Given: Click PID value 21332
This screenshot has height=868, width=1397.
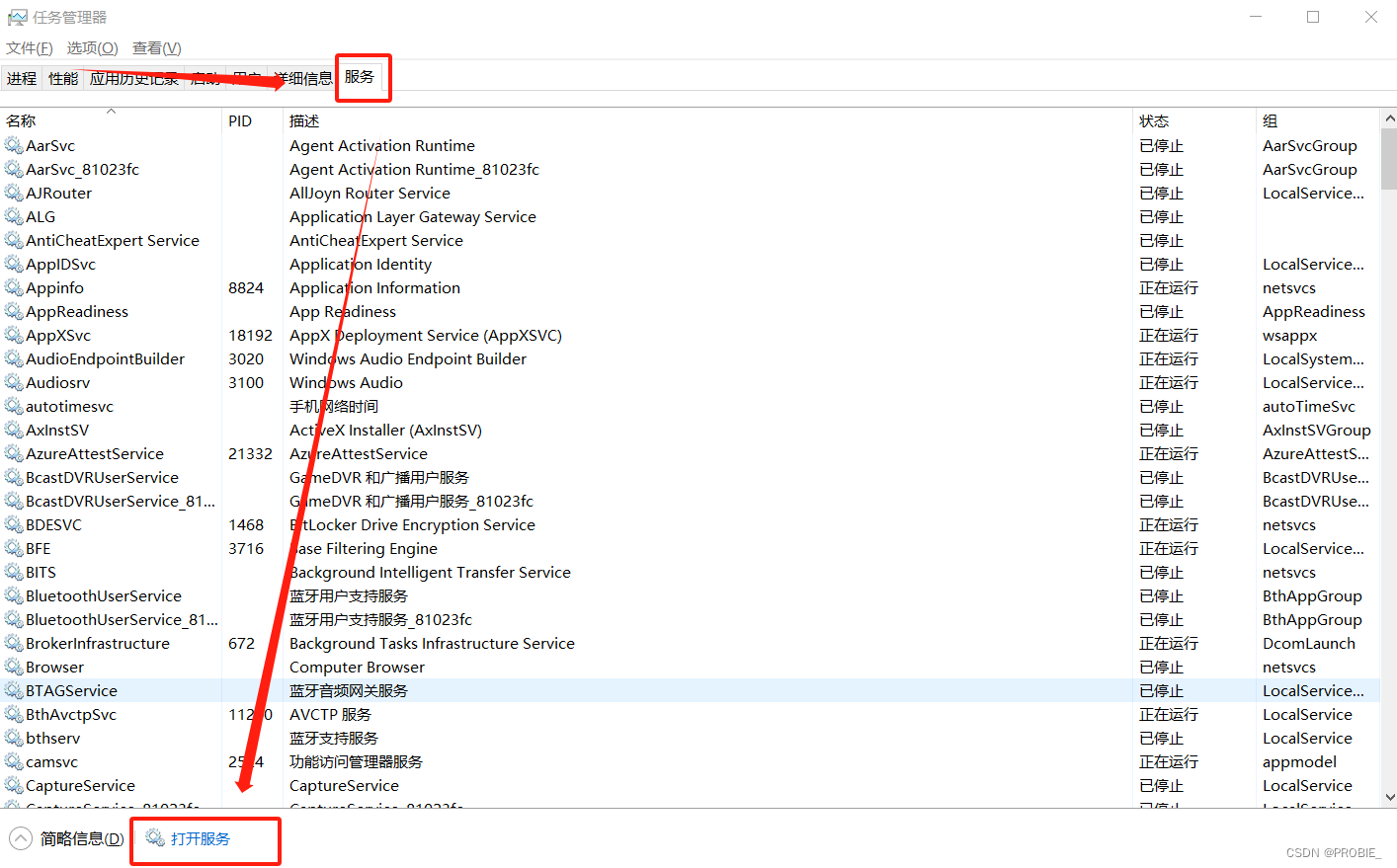Looking at the screenshot, I should tap(250, 453).
